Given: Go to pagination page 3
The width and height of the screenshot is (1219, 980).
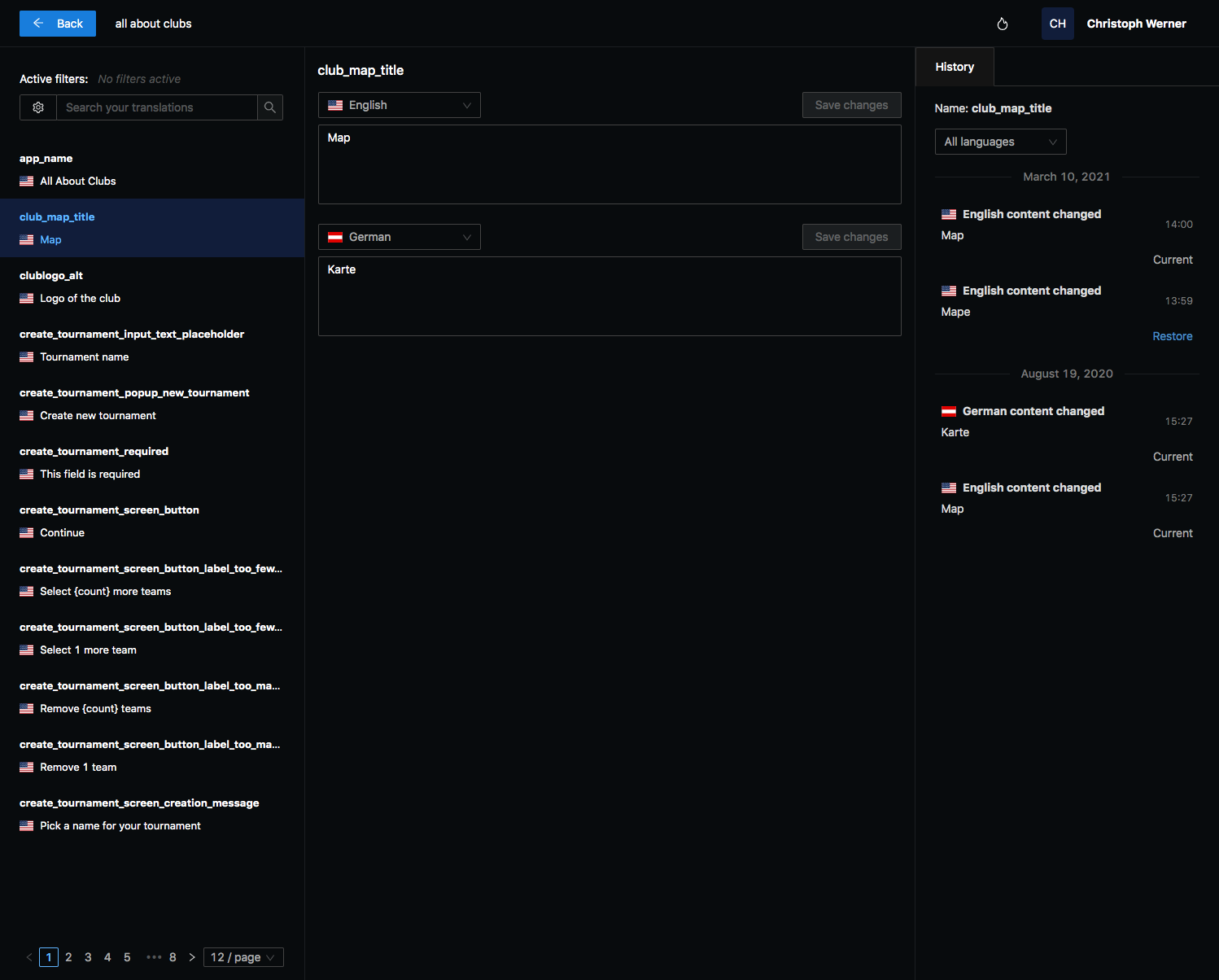Looking at the screenshot, I should coord(88,957).
